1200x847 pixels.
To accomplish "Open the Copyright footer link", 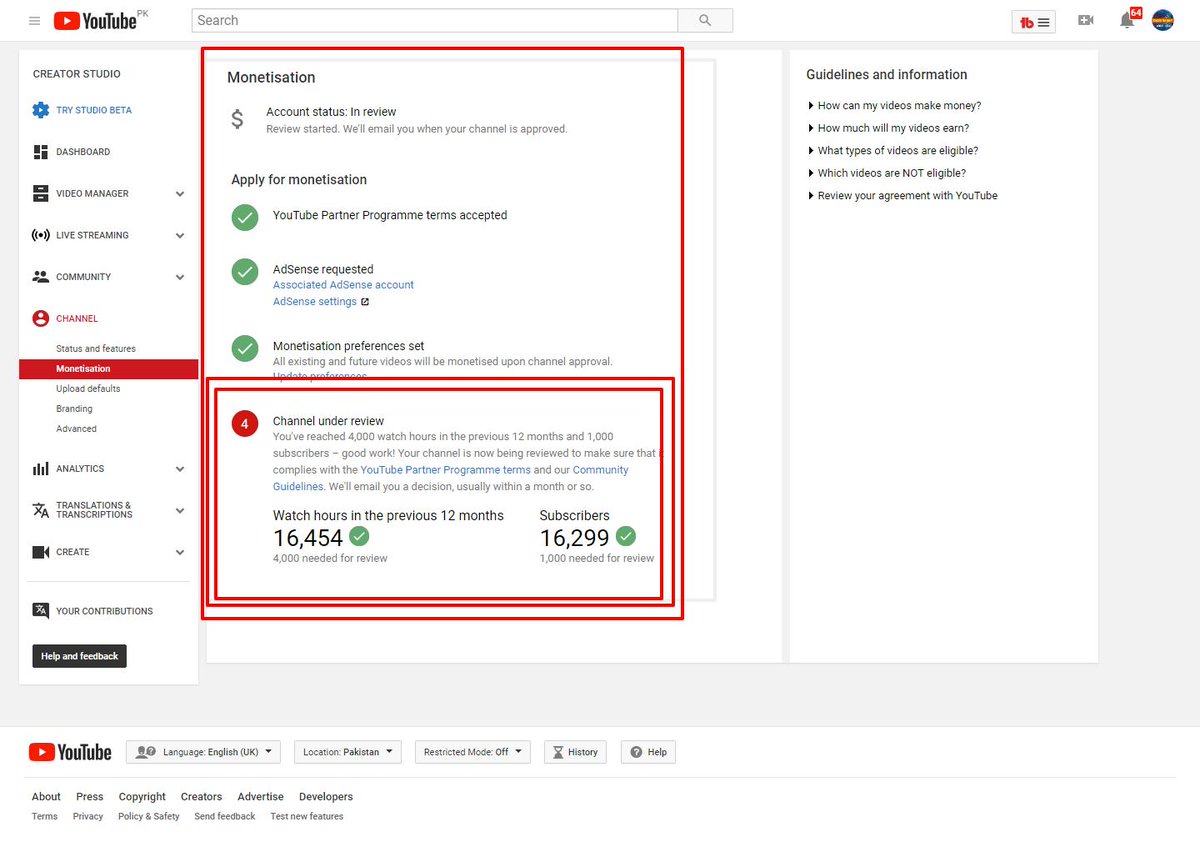I will point(142,797).
